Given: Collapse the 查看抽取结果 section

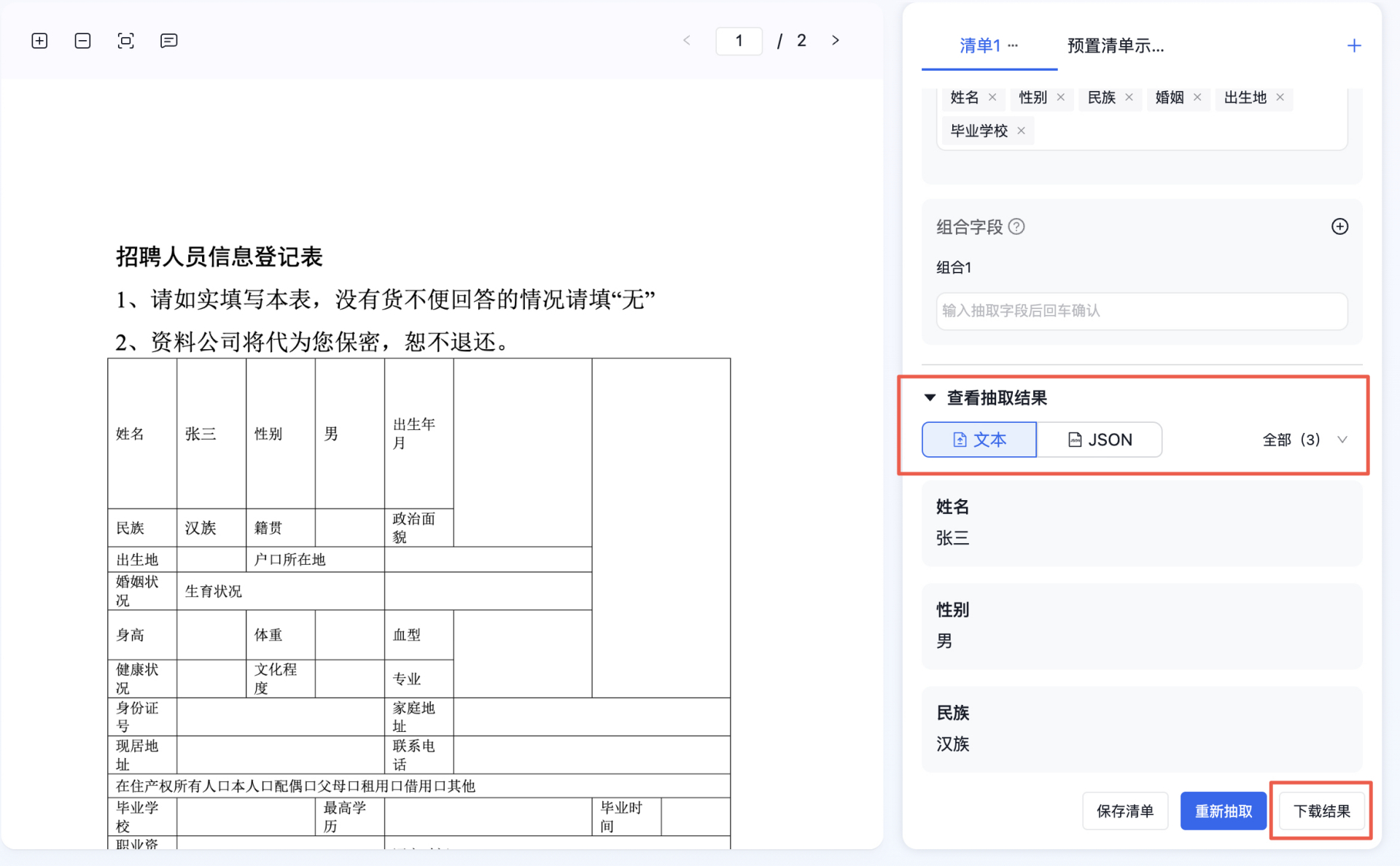Looking at the screenshot, I should pos(930,398).
